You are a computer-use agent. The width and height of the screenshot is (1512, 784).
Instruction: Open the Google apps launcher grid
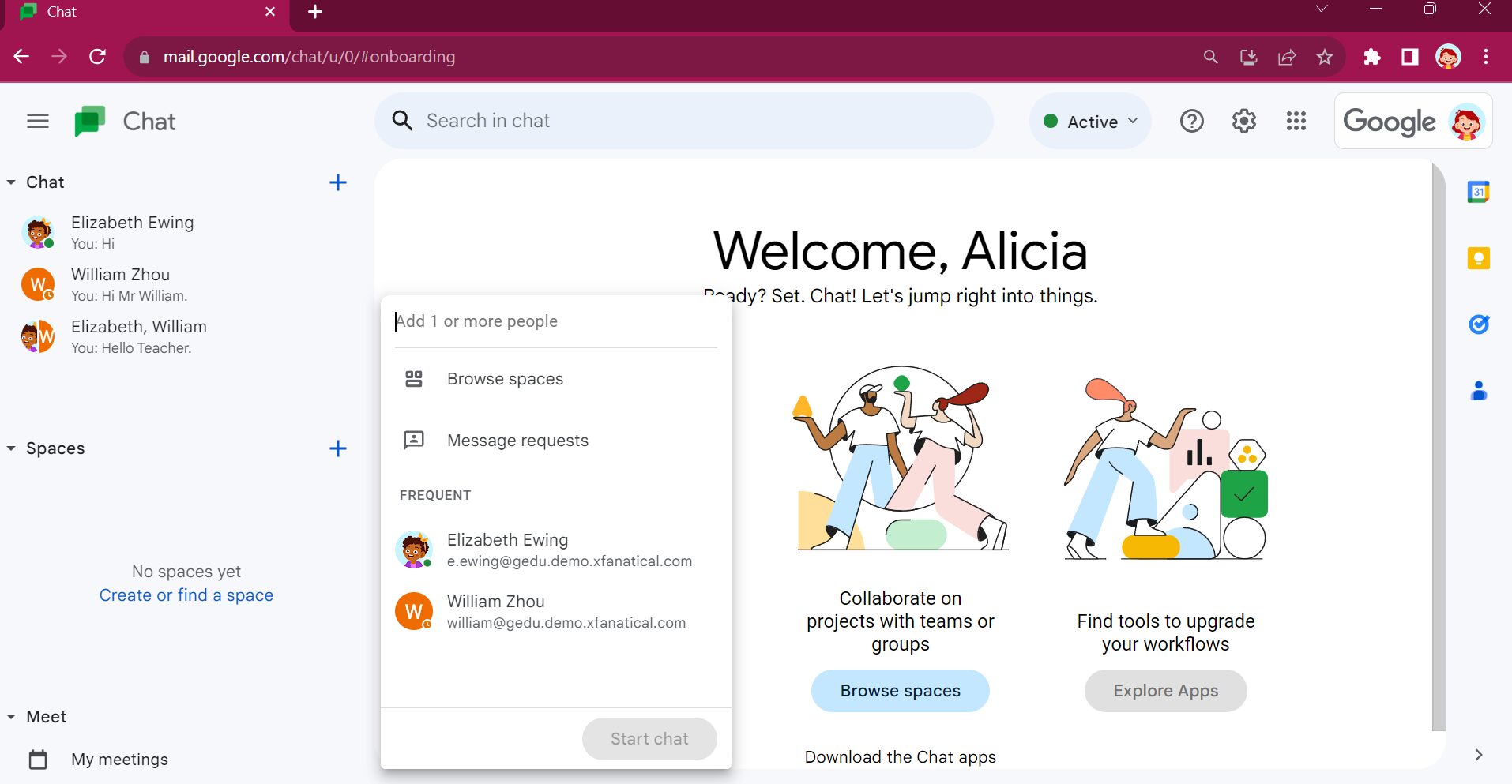pyautogui.click(x=1296, y=120)
